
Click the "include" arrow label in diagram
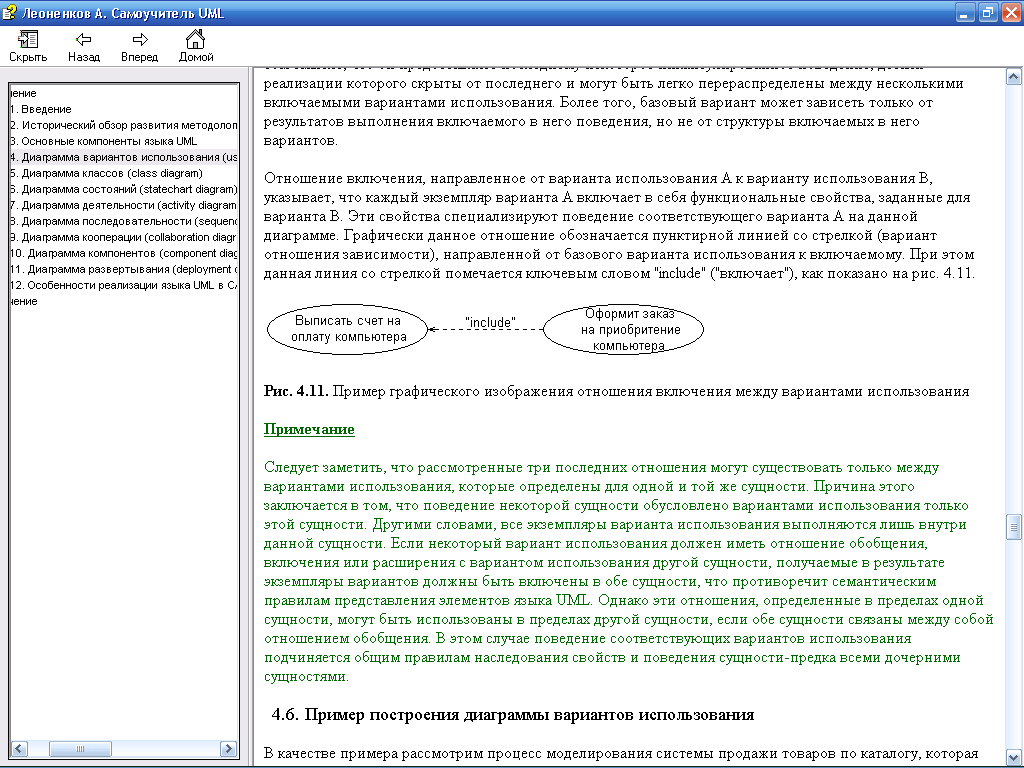(490, 322)
